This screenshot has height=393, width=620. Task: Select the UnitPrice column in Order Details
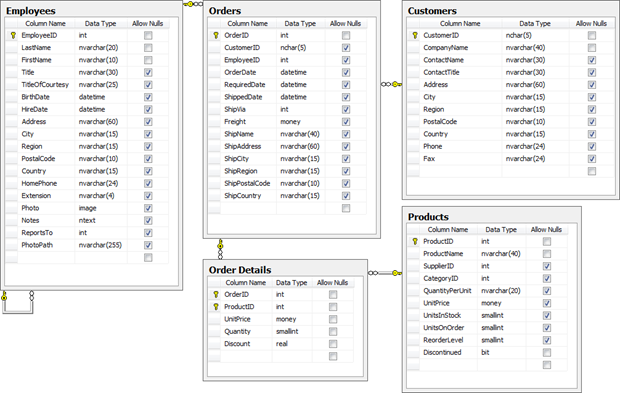(x=237, y=319)
